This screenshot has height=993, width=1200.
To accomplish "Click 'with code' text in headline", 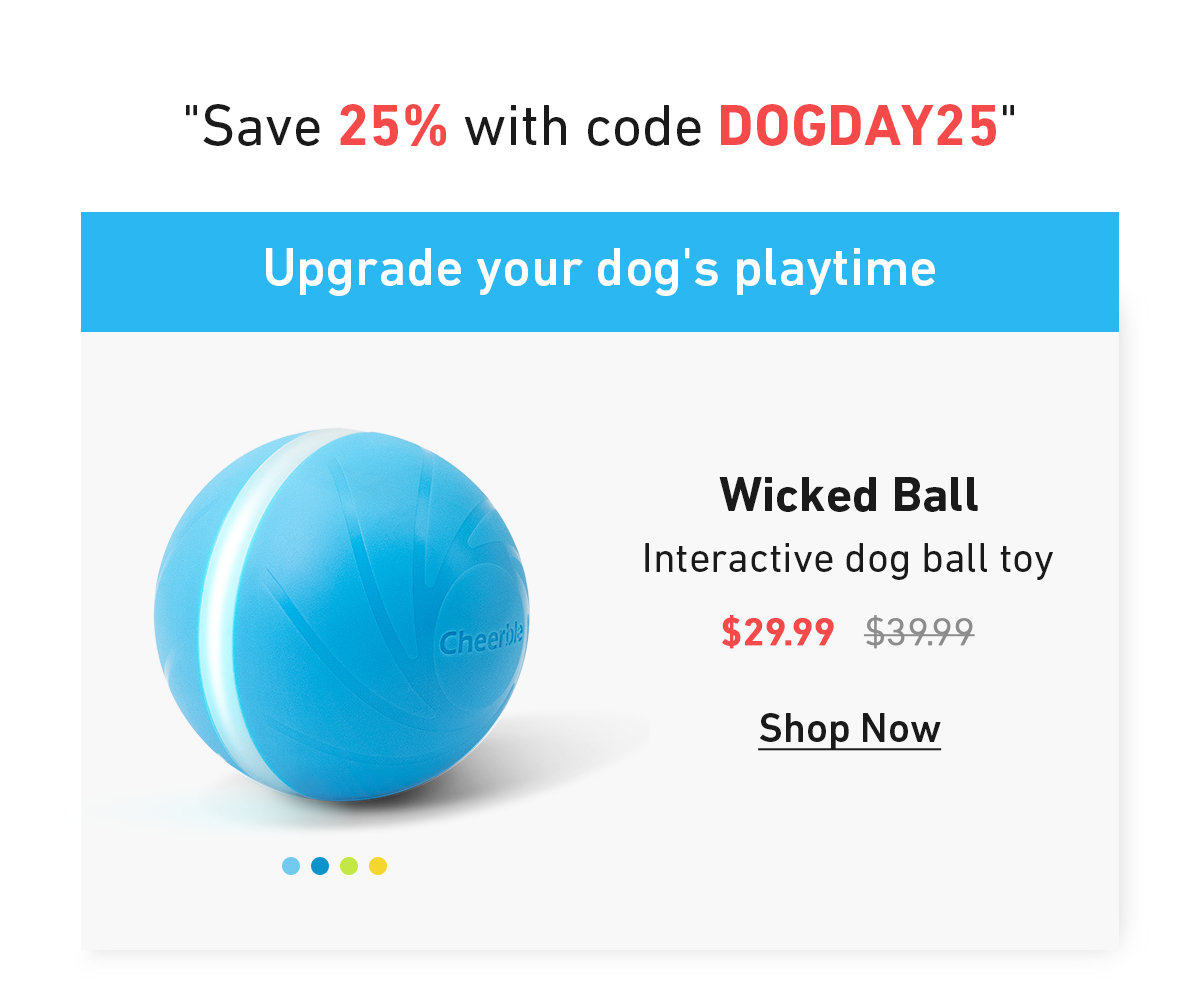I will pyautogui.click(x=583, y=127).
